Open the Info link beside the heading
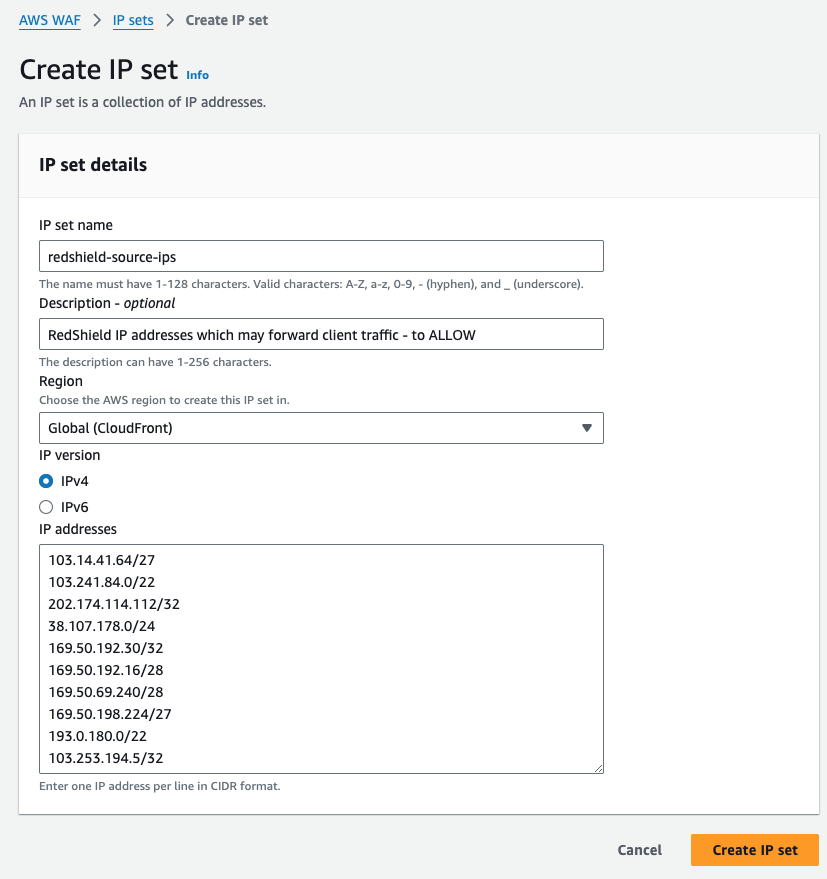Viewport: 827px width, 879px height. pyautogui.click(x=198, y=75)
